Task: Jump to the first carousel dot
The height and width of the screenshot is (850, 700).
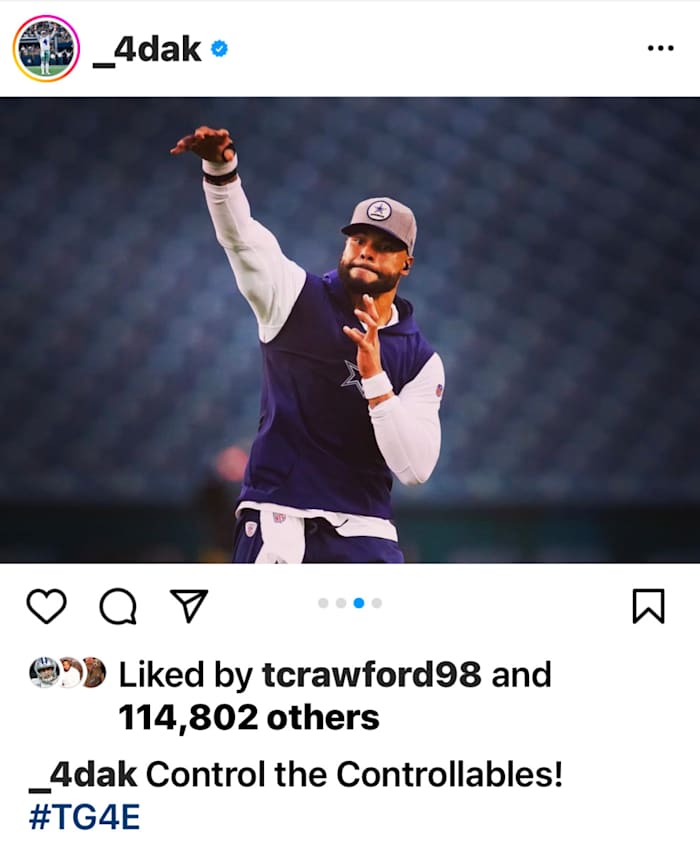Action: point(323,603)
